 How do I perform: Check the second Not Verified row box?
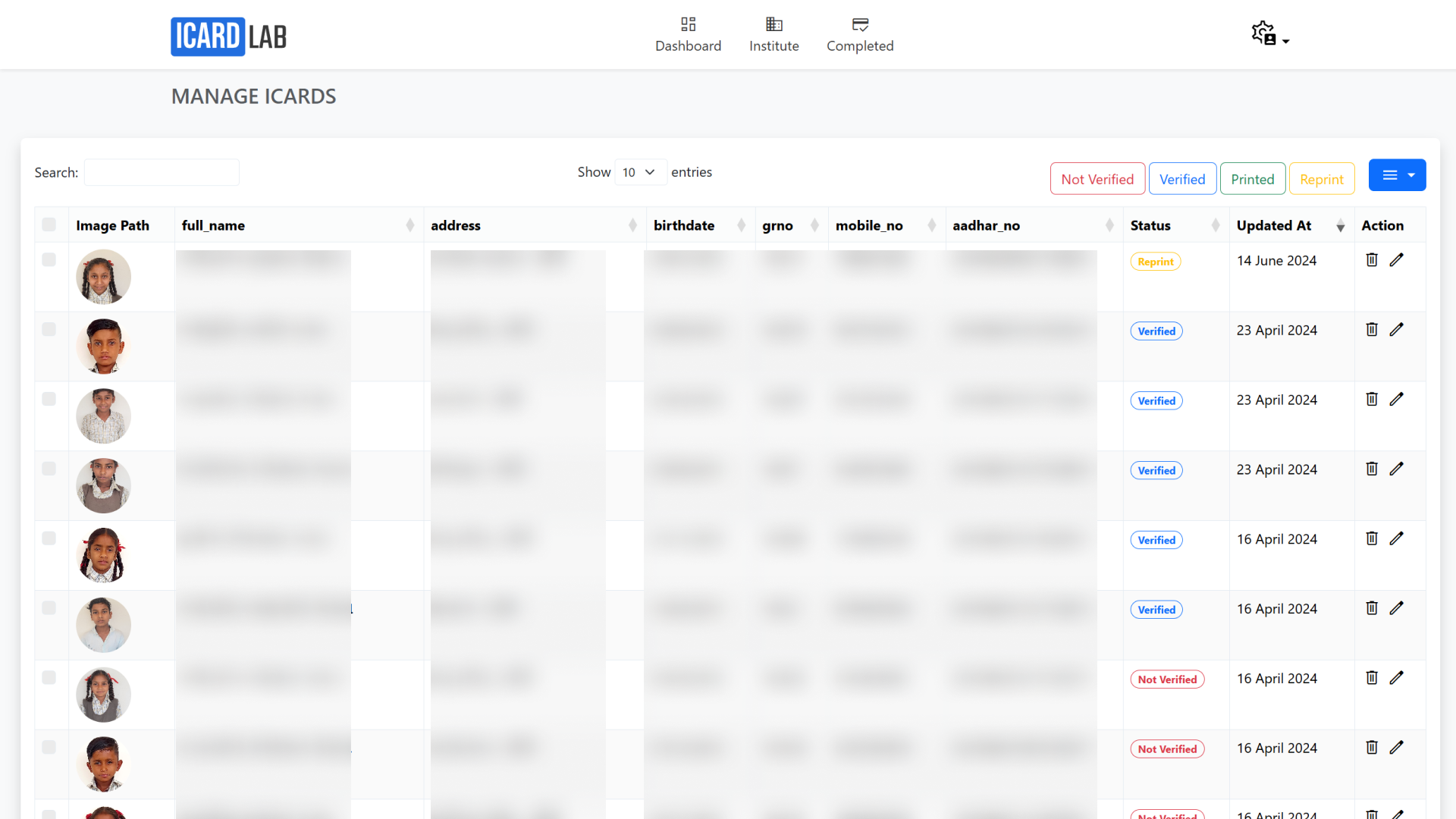click(x=49, y=748)
